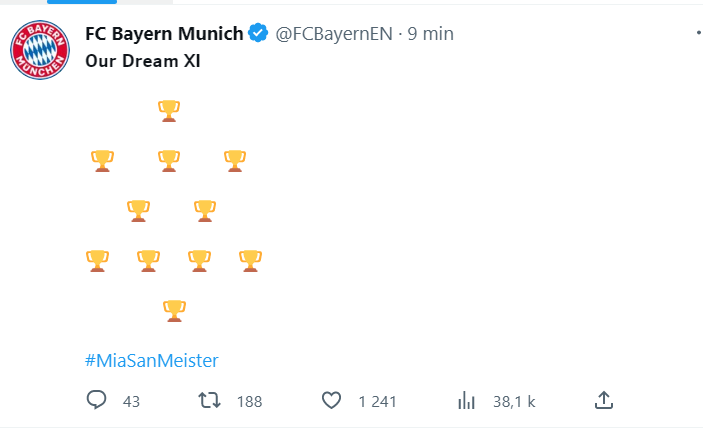Click the blue verified badge
The width and height of the screenshot is (703, 430).
(258, 34)
